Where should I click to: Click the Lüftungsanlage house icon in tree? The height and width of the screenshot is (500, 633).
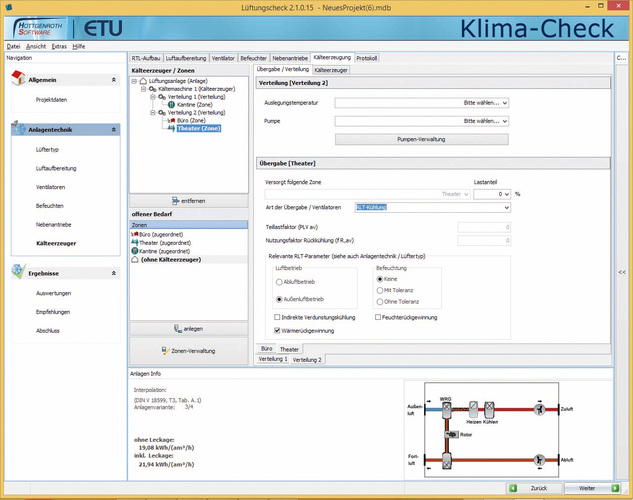point(142,81)
